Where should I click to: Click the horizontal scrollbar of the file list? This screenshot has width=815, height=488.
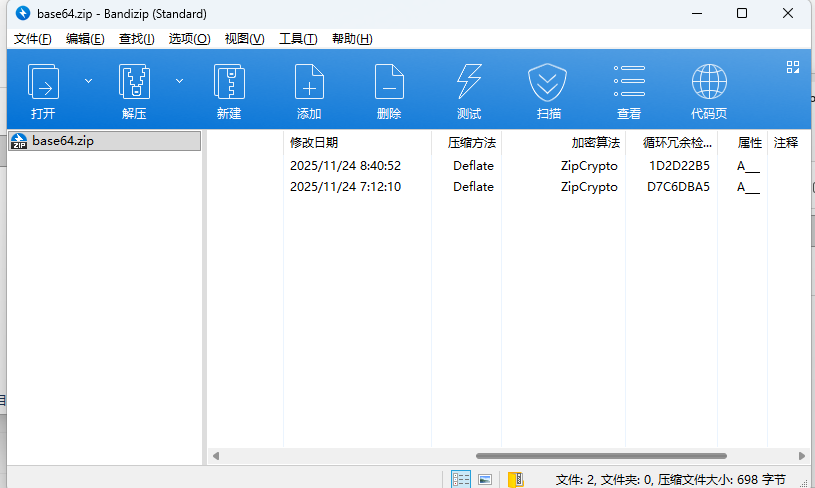click(x=600, y=456)
